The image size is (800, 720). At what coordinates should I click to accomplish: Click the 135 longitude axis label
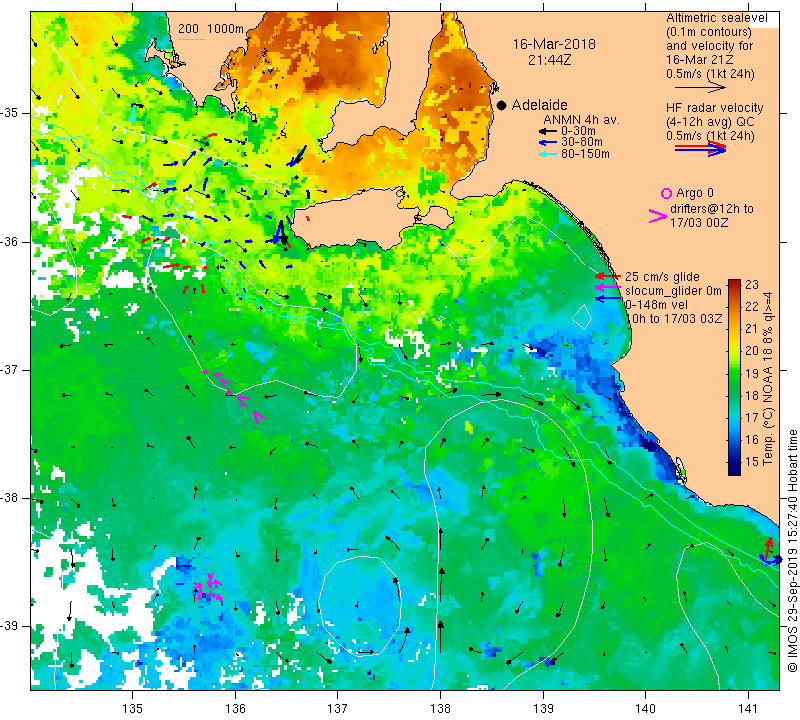pyautogui.click(x=133, y=708)
